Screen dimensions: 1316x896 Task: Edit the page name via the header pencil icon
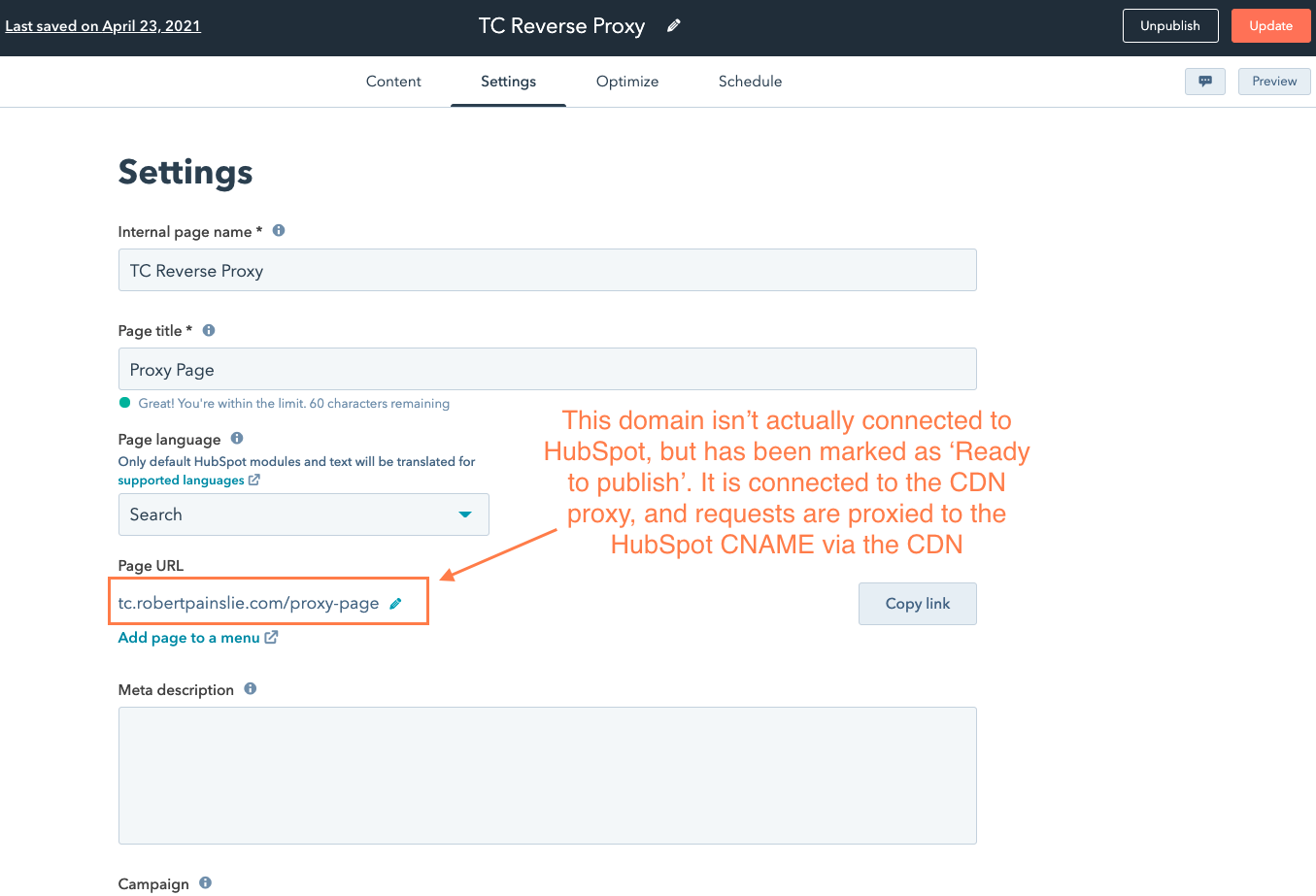click(x=673, y=26)
